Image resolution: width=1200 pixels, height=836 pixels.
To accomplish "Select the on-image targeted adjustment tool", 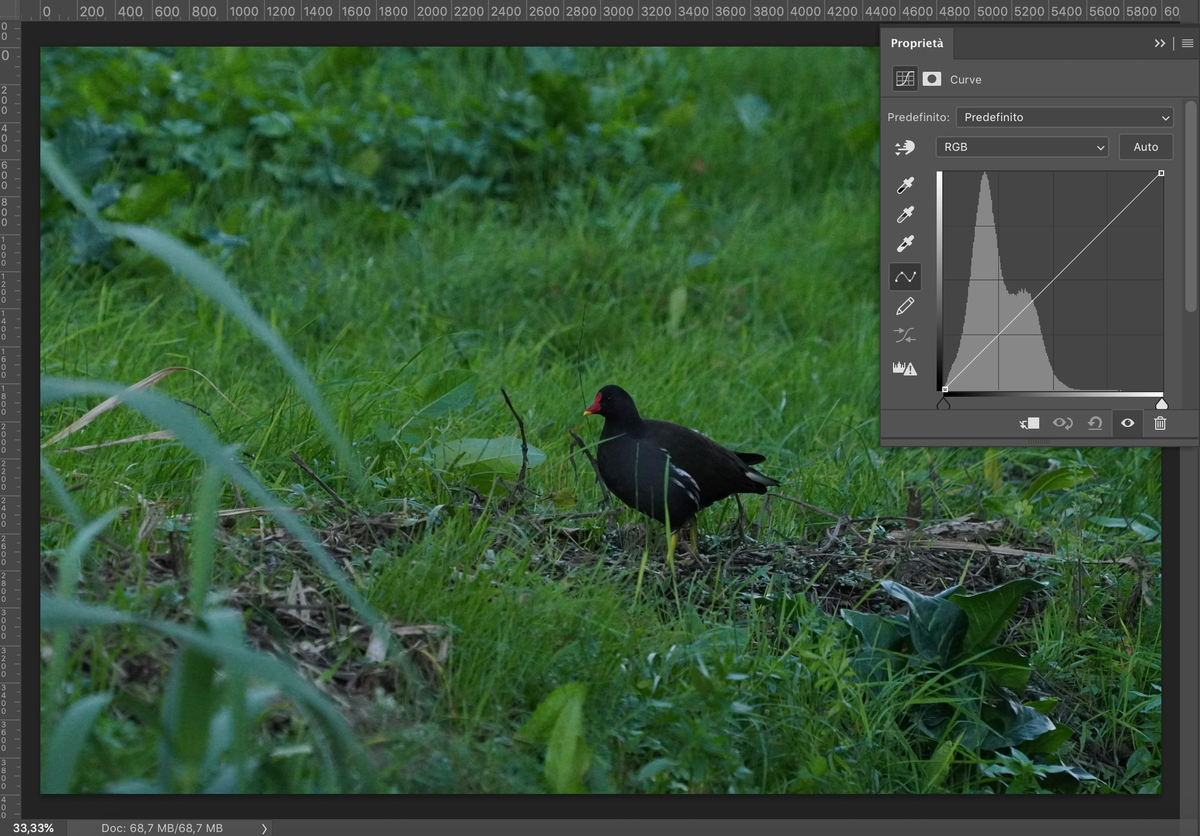I will [x=904, y=148].
